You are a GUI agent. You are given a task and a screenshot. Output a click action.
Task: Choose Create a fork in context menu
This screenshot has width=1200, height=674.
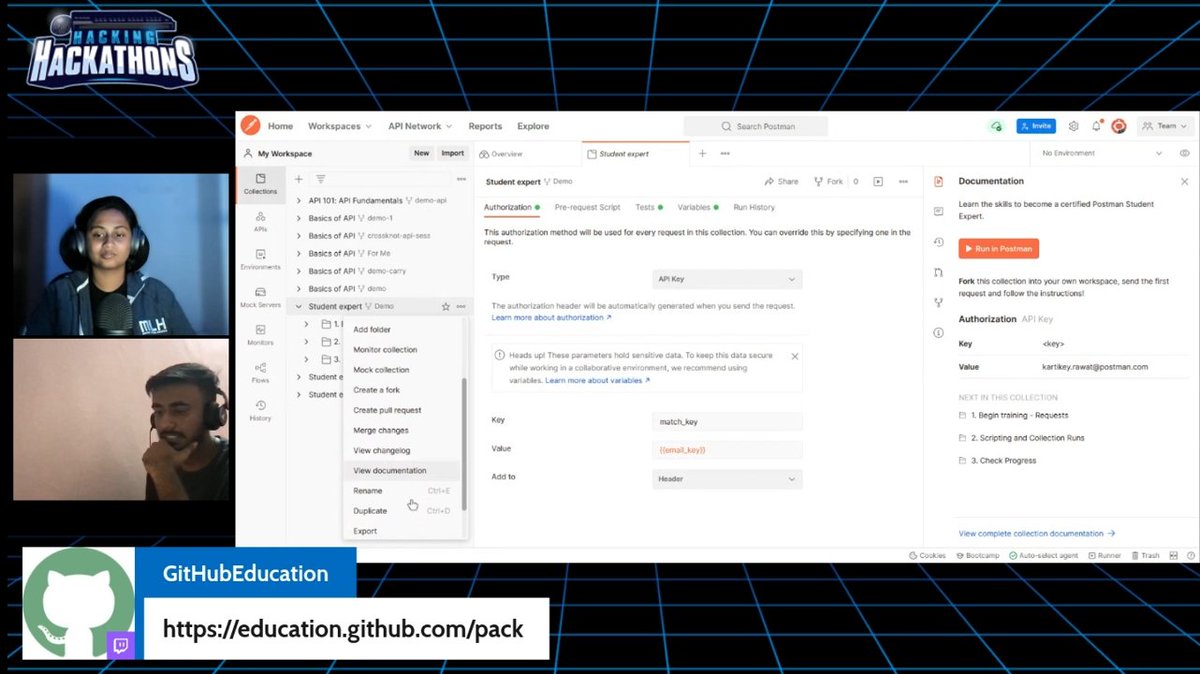click(402, 390)
